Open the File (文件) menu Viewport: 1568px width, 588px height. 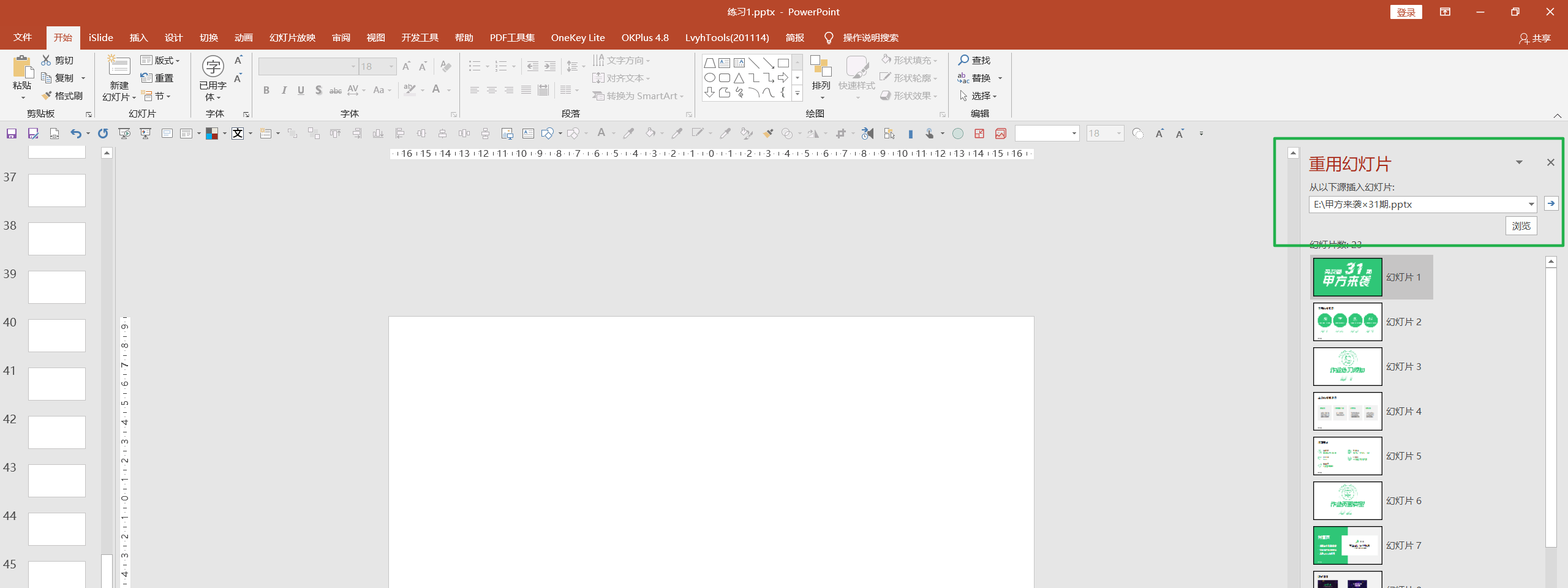23,37
